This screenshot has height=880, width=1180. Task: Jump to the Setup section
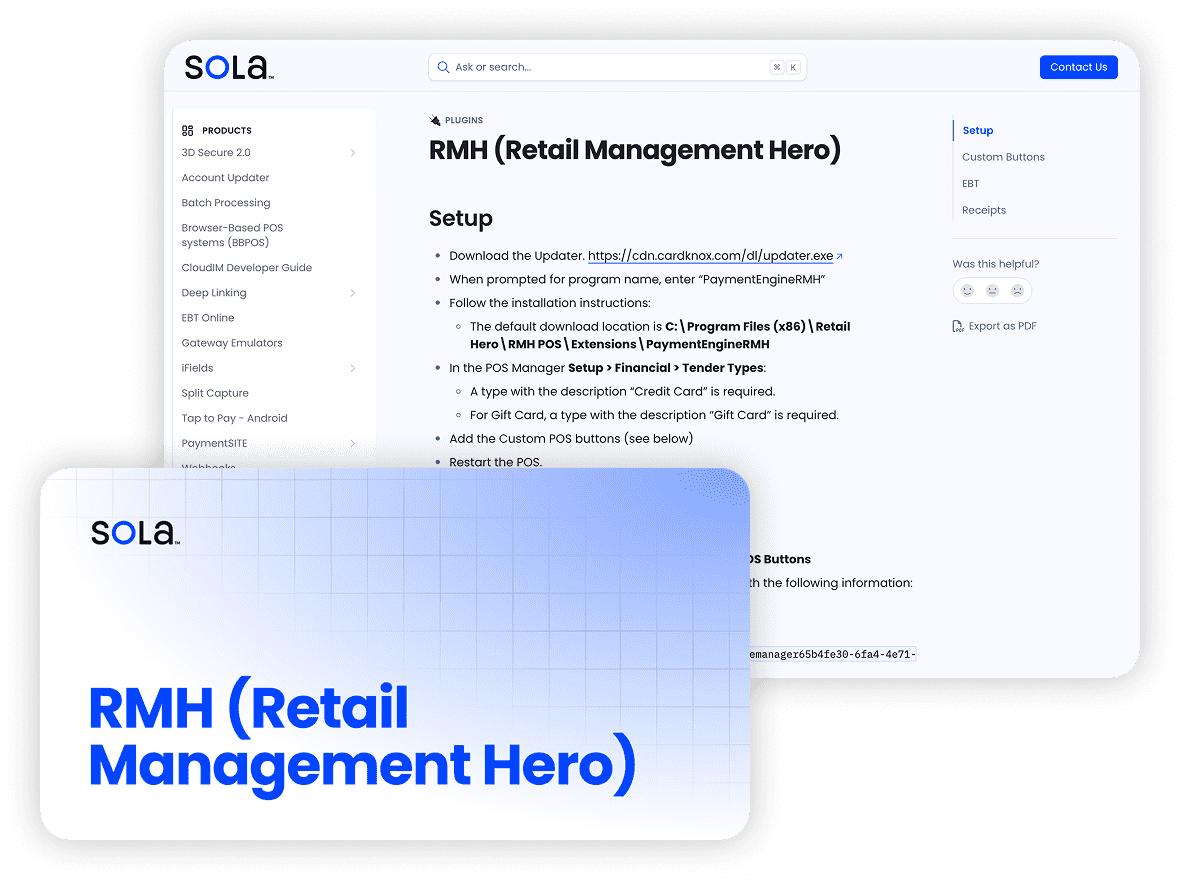click(978, 130)
